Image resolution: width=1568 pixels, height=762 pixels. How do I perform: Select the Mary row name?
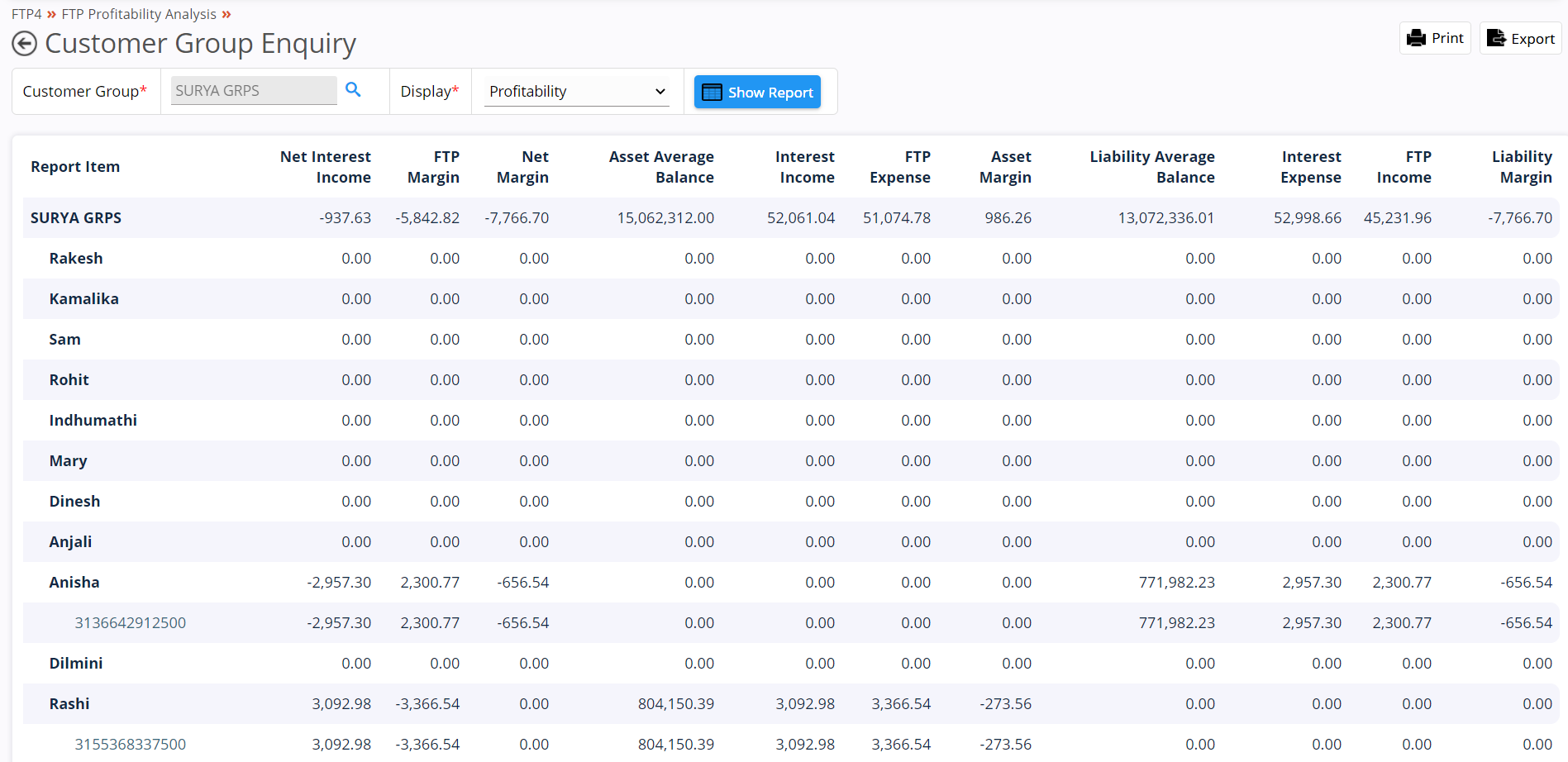[x=68, y=461]
